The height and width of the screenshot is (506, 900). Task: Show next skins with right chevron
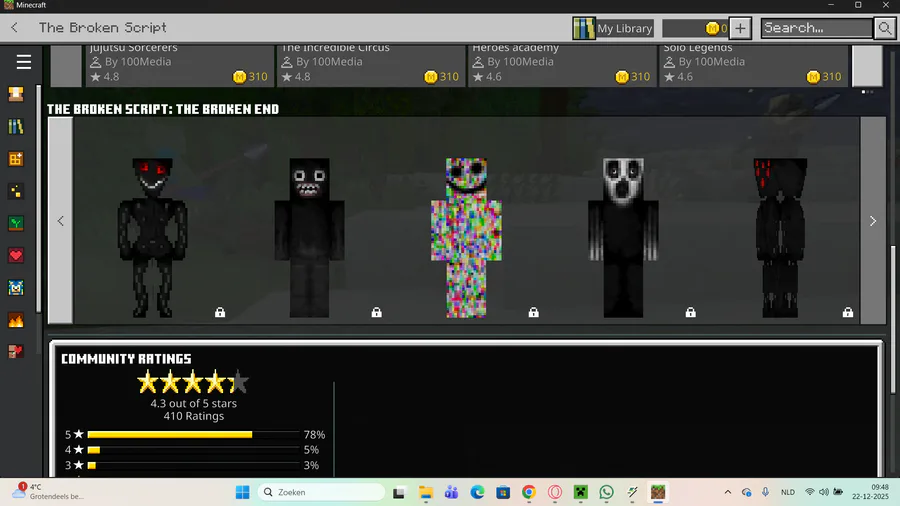click(x=873, y=221)
